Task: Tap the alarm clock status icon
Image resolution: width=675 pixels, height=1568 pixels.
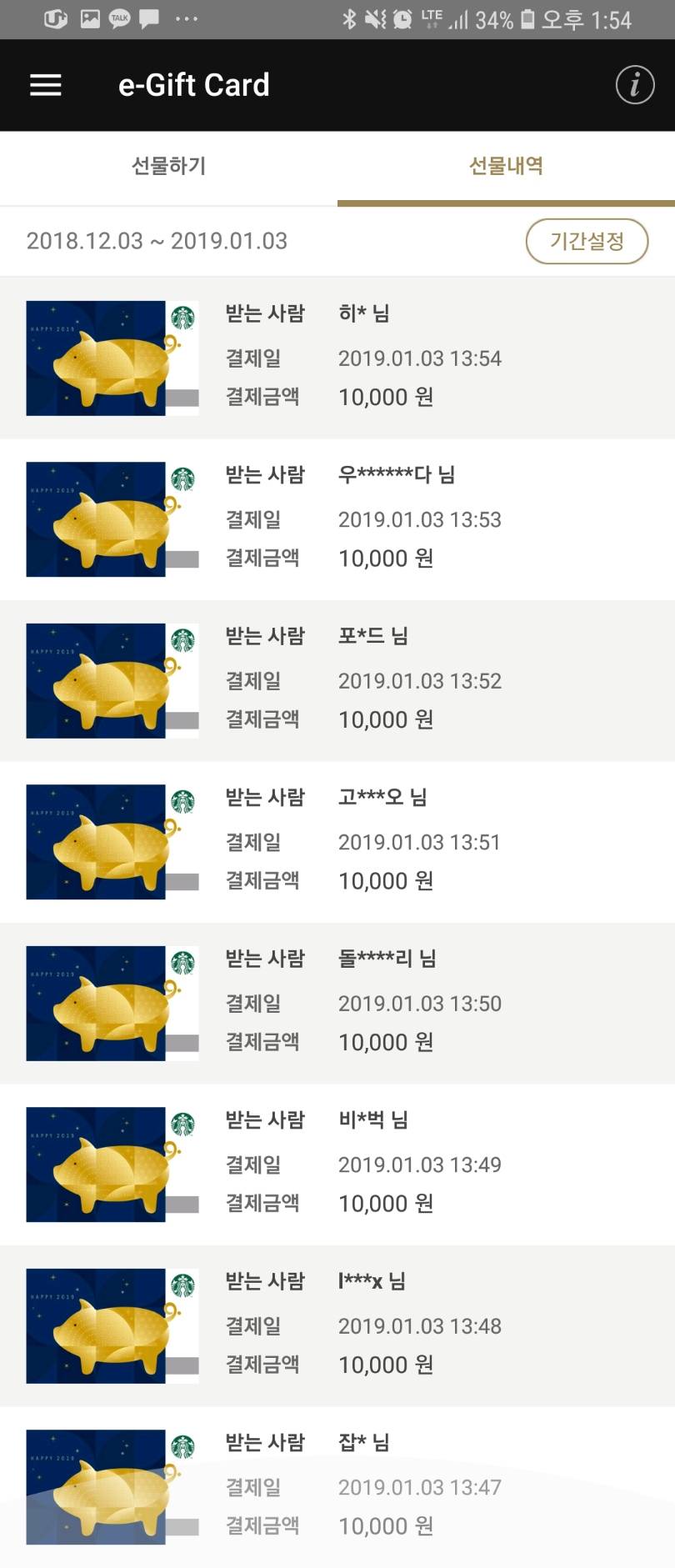Action: point(402,19)
